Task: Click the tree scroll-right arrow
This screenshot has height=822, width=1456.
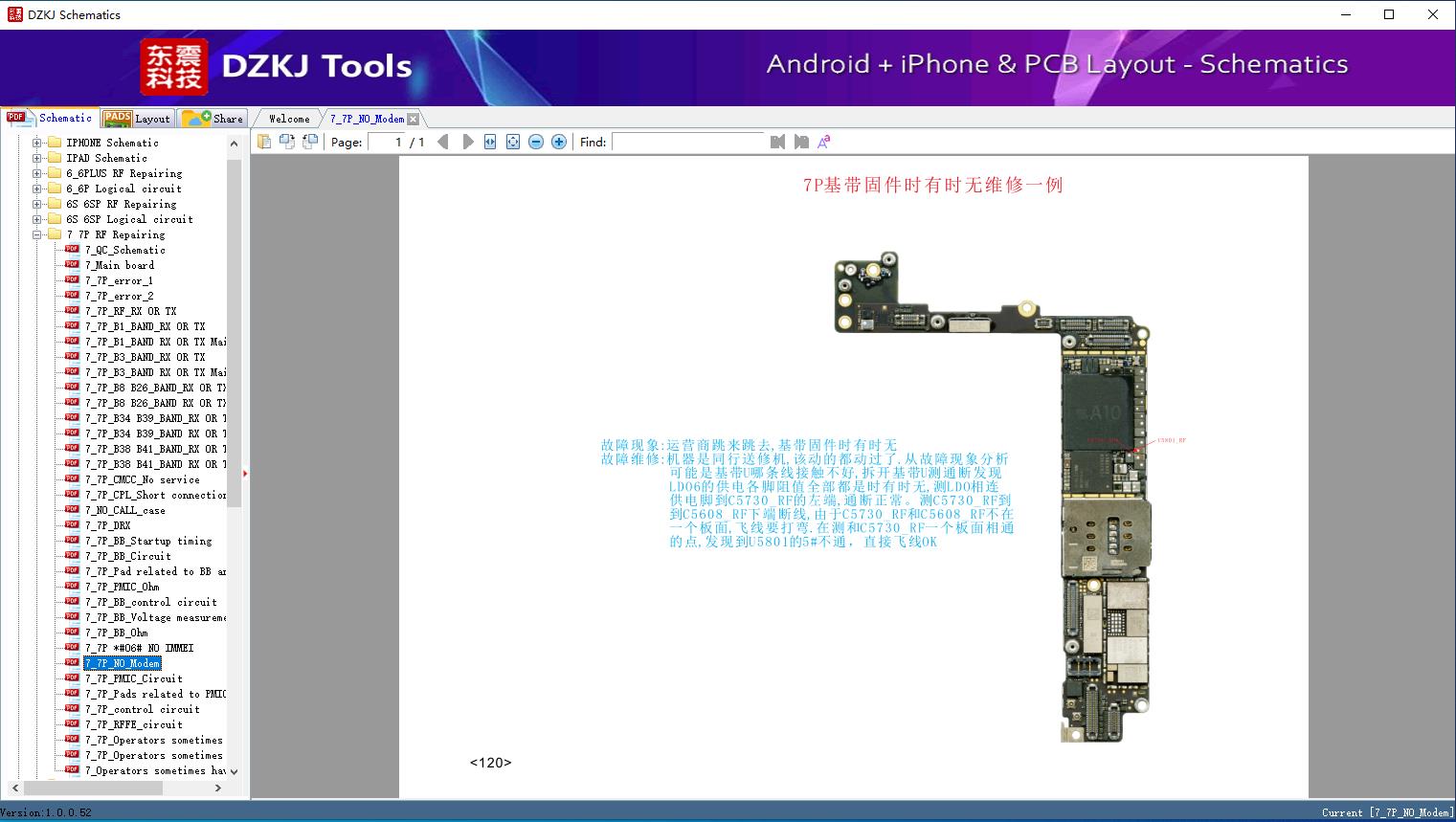Action: tap(217, 788)
